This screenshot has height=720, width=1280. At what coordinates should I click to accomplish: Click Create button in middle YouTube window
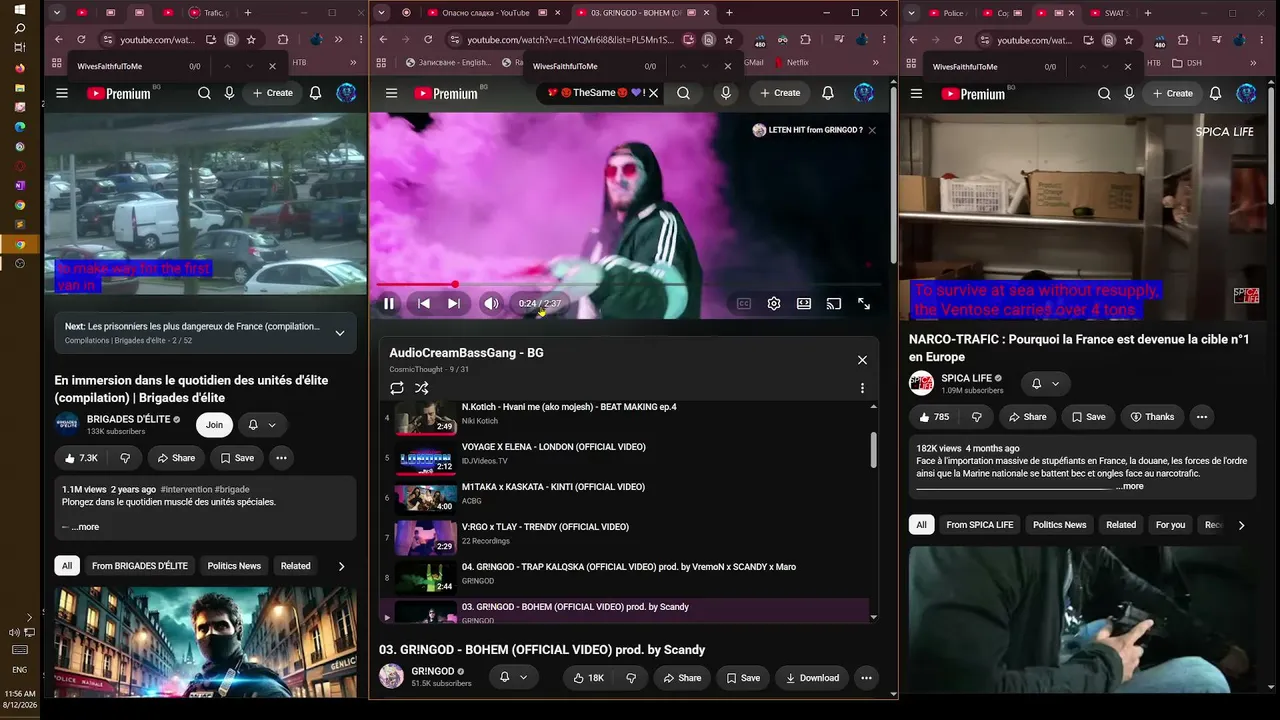pyautogui.click(x=780, y=93)
